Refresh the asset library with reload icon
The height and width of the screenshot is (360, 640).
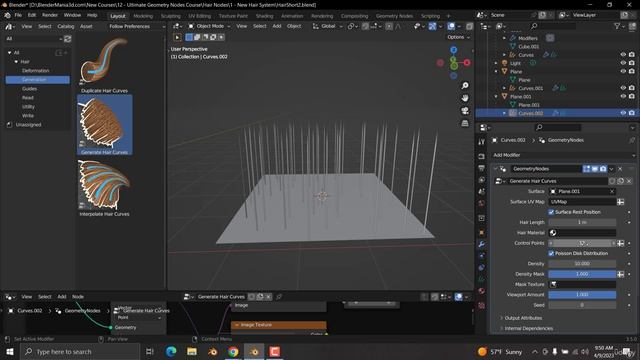(67, 39)
